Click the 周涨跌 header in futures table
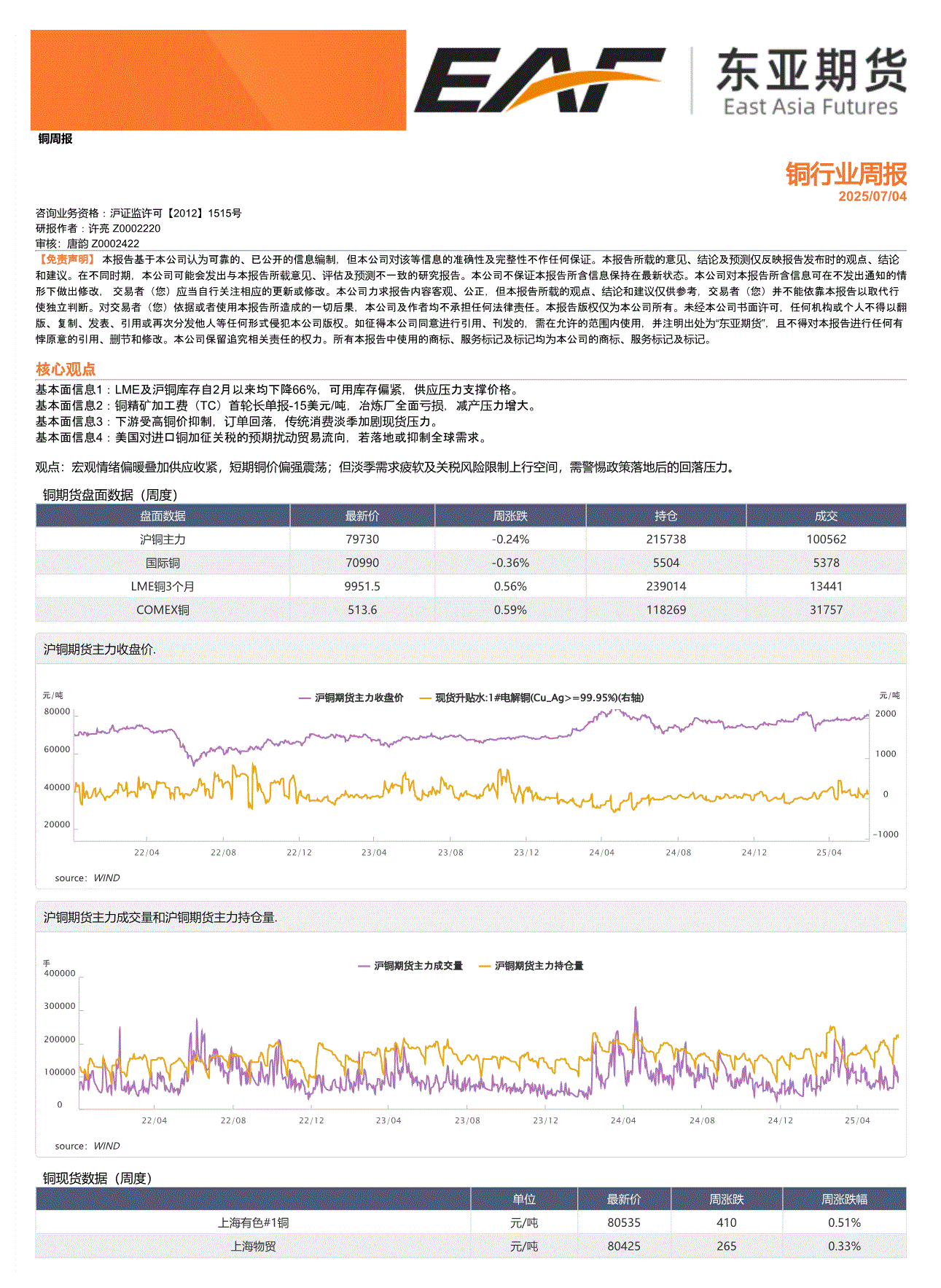 (x=510, y=515)
